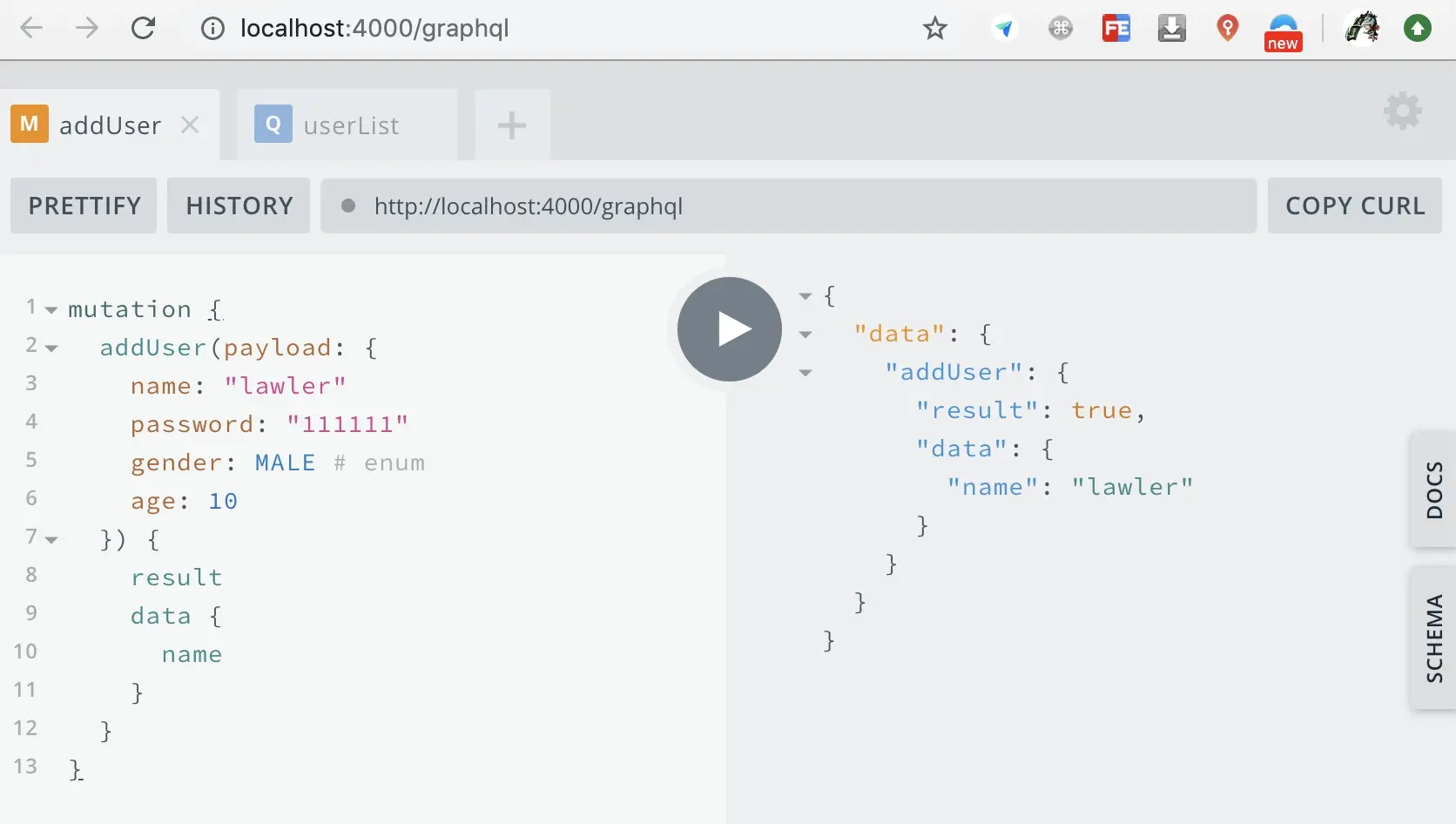Open the download arrow extension icon

pyautogui.click(x=1172, y=29)
